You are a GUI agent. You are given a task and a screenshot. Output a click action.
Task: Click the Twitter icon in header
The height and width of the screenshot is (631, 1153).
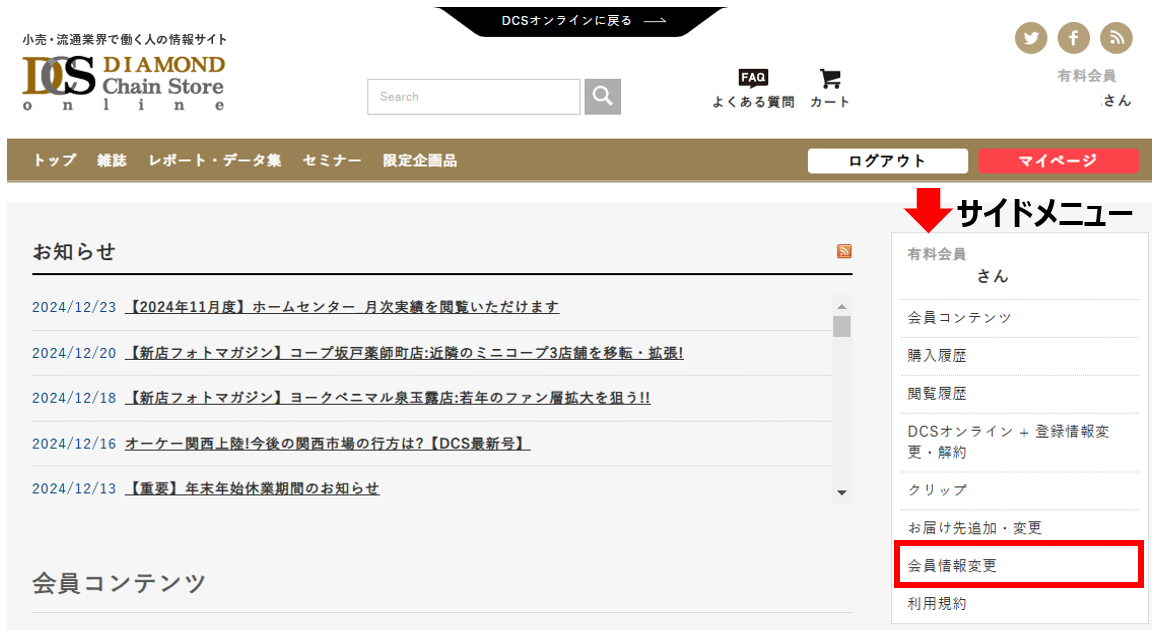(1031, 38)
